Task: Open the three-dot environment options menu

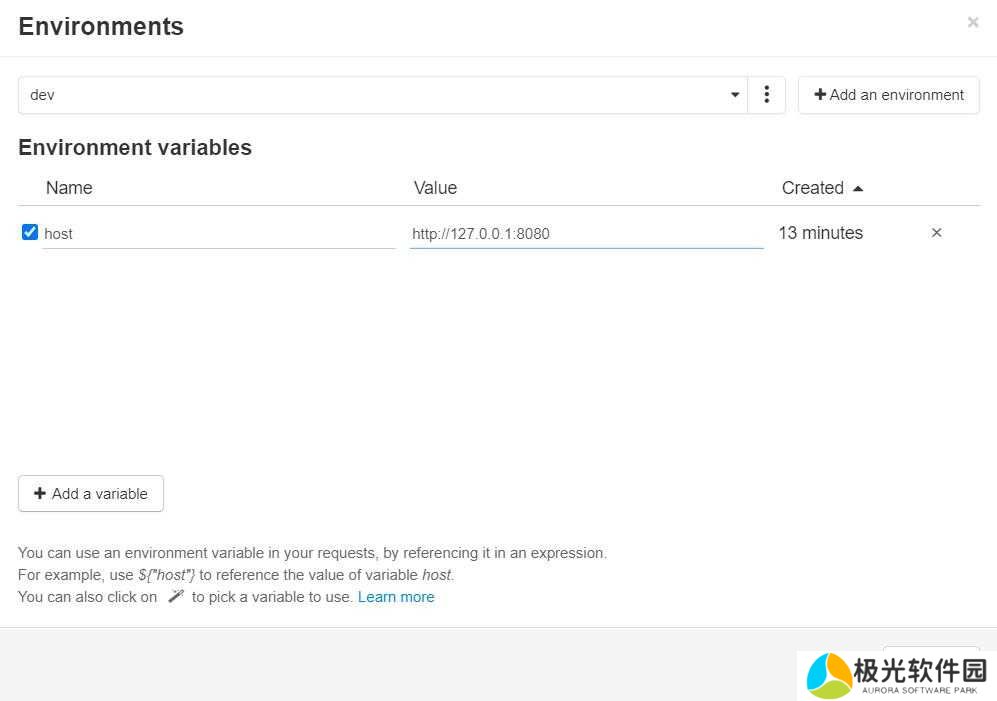Action: pyautogui.click(x=766, y=95)
